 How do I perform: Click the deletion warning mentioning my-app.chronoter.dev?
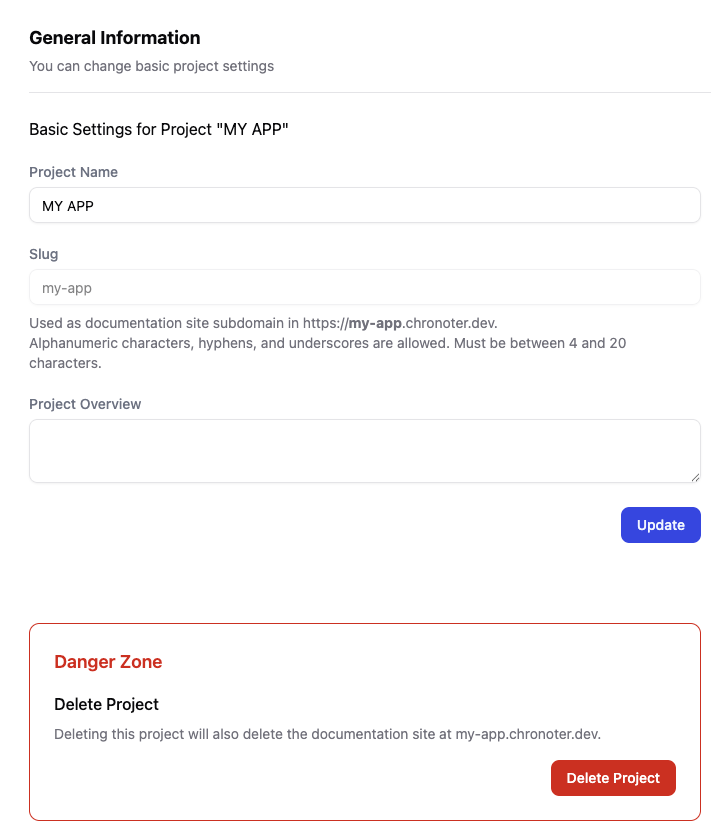pyautogui.click(x=327, y=734)
